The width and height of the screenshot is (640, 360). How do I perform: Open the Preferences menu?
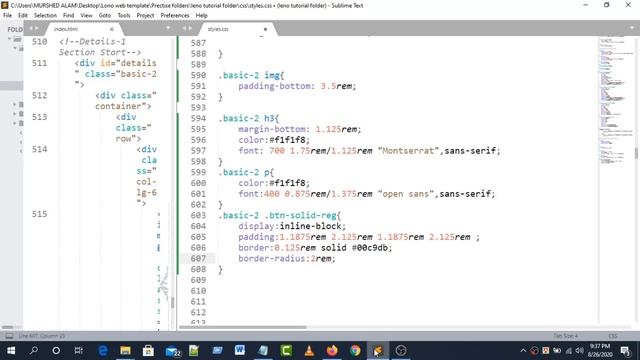point(175,16)
